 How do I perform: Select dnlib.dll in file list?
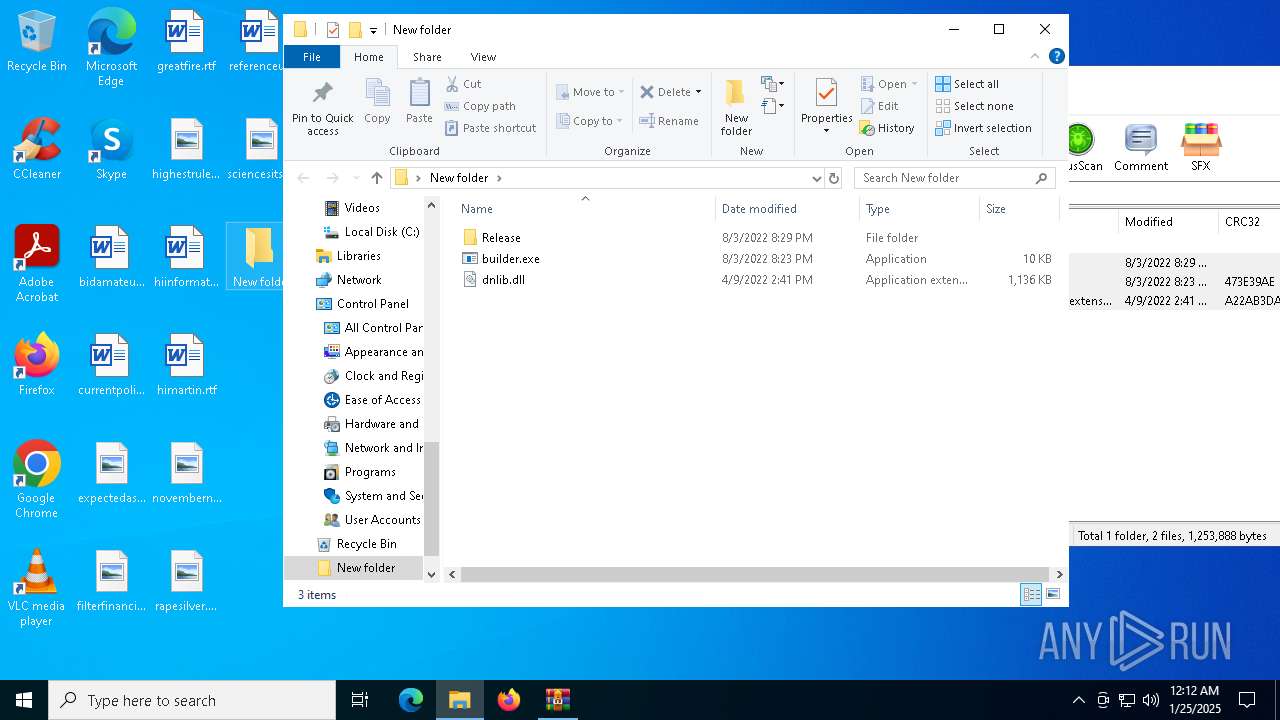[757, 280]
